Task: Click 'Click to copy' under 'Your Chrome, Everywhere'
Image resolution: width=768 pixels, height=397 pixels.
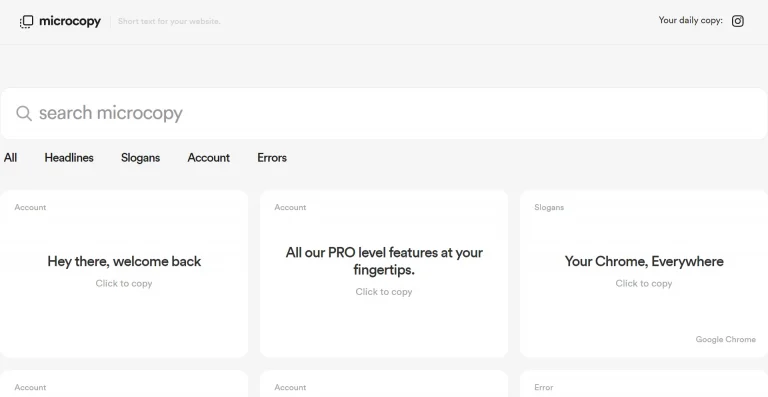Action: [644, 283]
